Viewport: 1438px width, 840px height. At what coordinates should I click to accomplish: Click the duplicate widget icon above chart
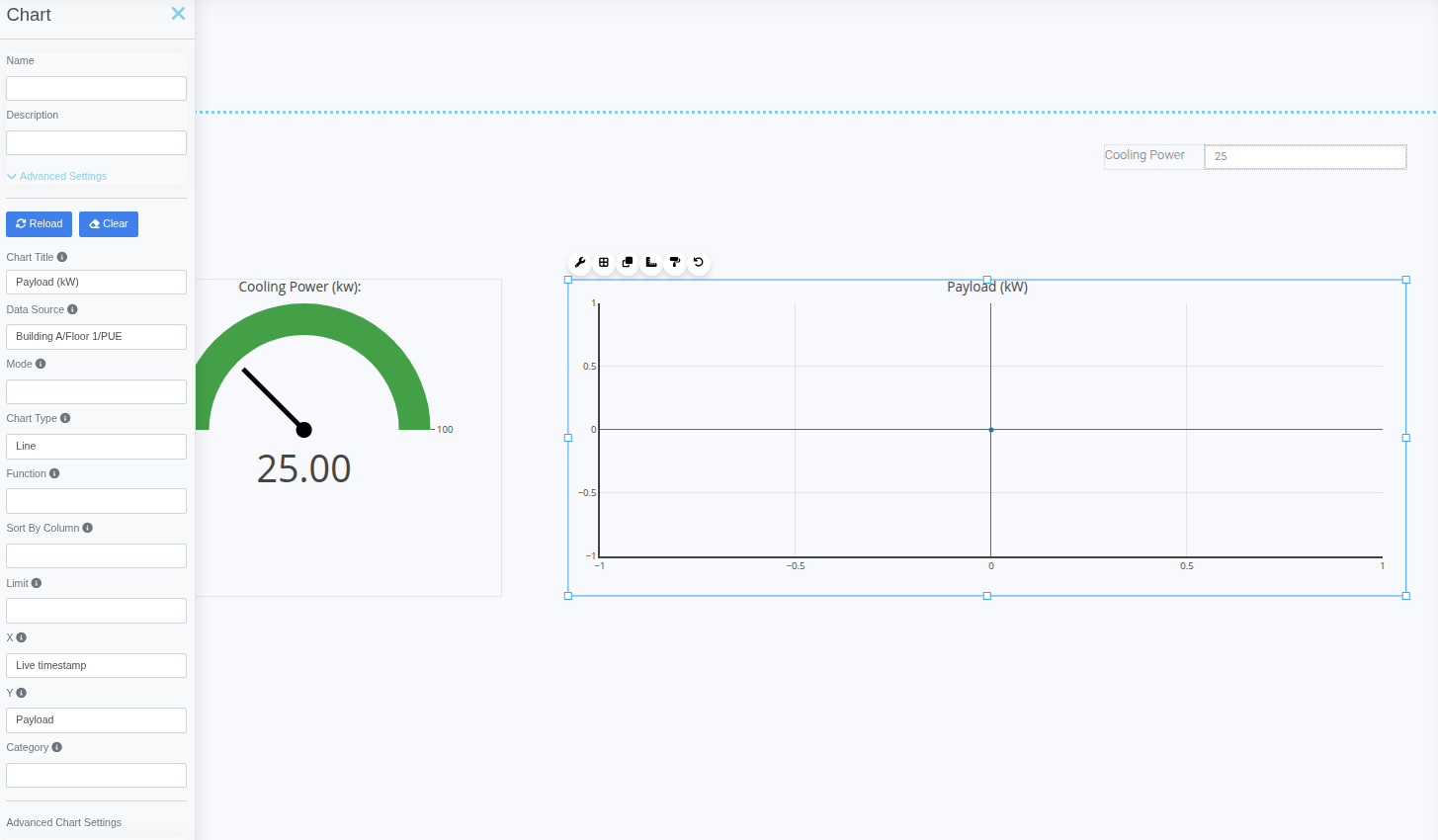[628, 263]
